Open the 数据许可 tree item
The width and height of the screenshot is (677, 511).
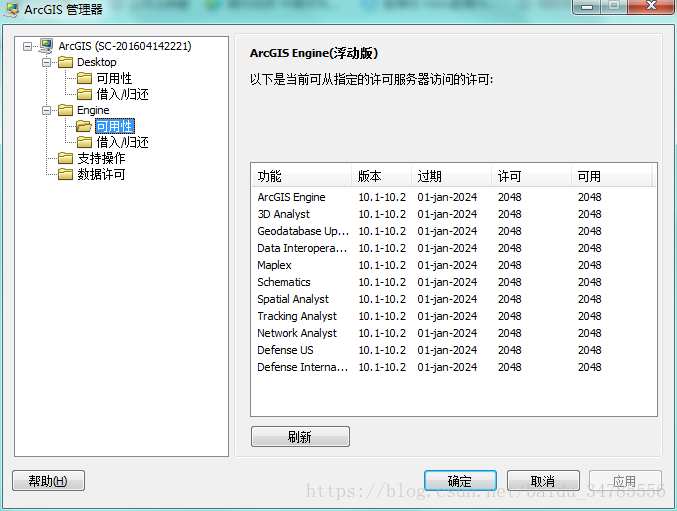[101, 174]
